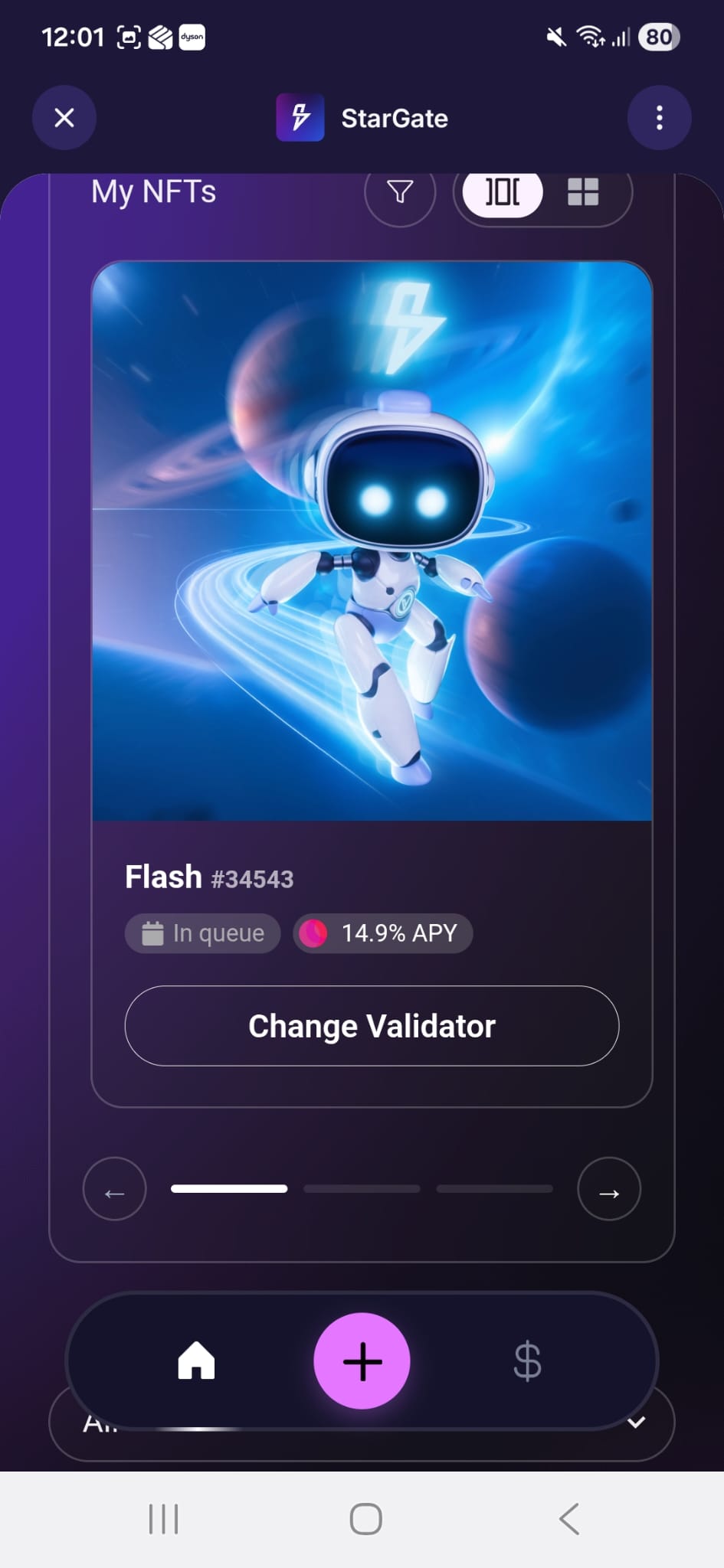Switch to carousel view layout

(x=503, y=191)
